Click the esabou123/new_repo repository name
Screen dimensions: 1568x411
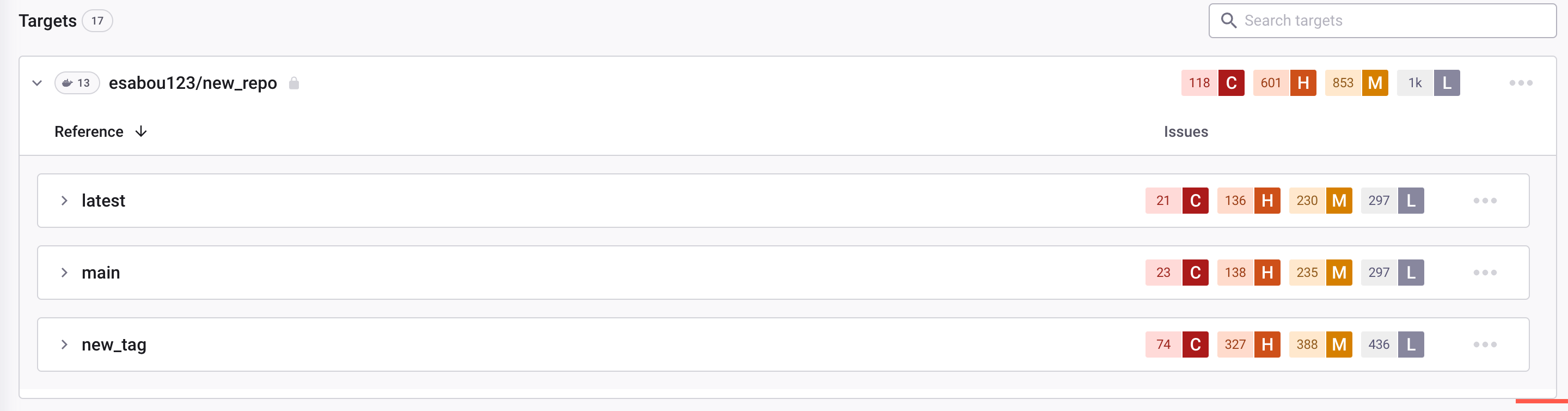194,83
